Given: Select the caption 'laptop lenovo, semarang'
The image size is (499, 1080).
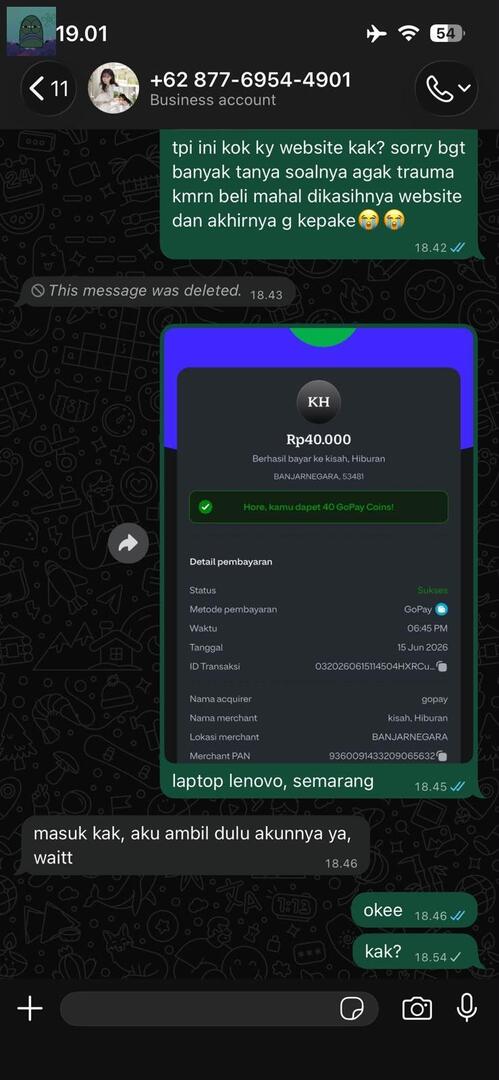Looking at the screenshot, I should (x=273, y=781).
